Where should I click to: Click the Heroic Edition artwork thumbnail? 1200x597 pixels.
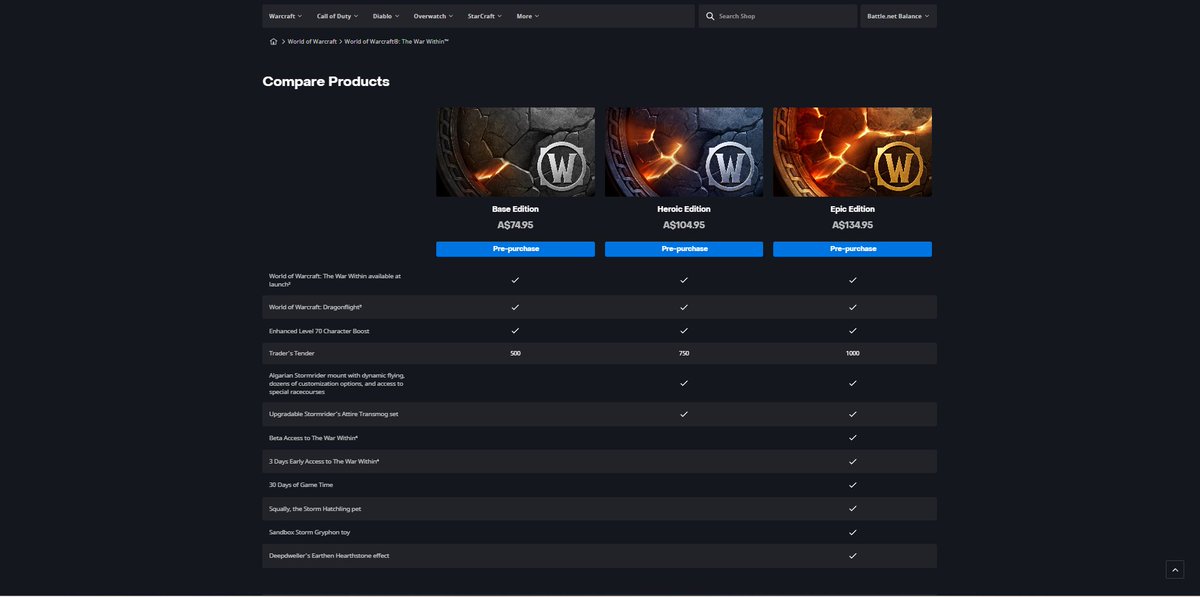[x=684, y=152]
